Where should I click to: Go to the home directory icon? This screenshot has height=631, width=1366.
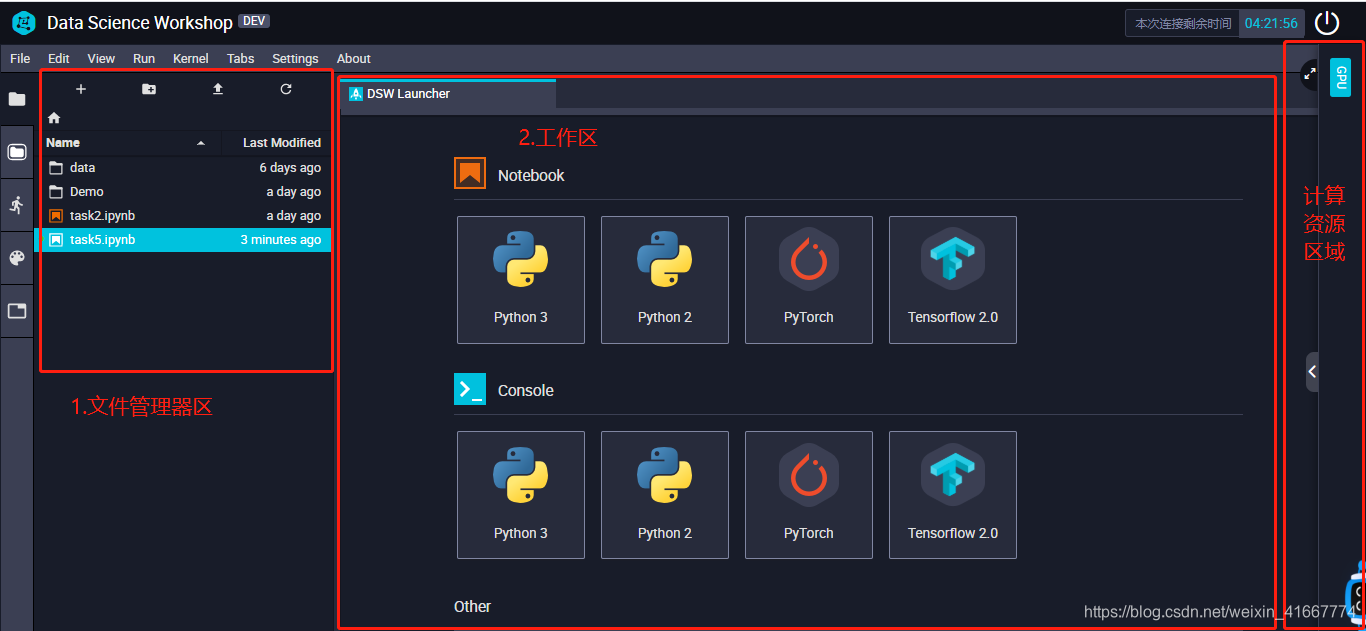(x=54, y=118)
